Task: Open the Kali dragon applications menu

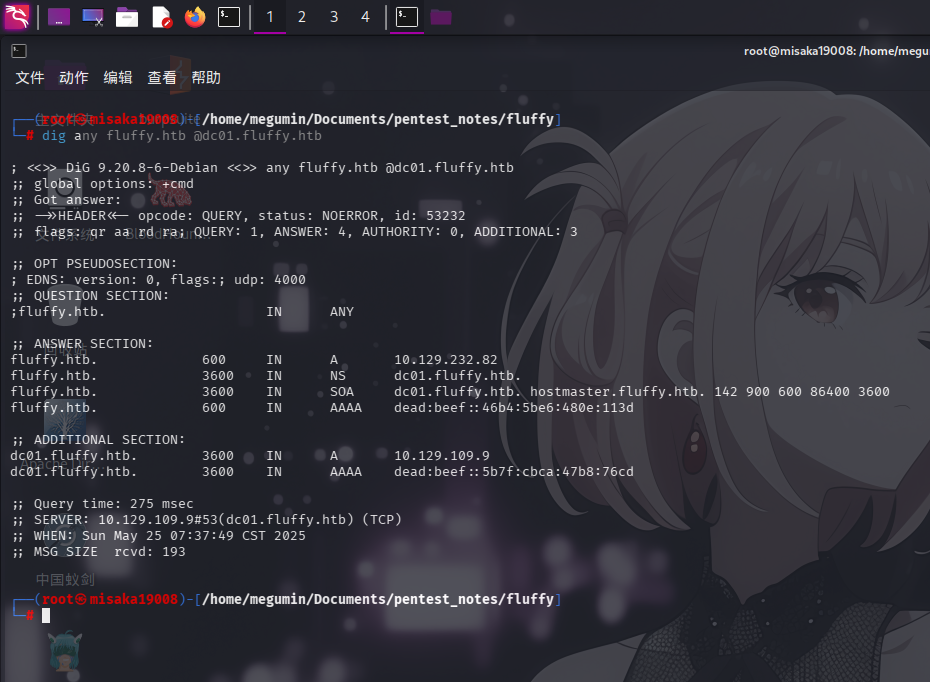Action: [17, 17]
